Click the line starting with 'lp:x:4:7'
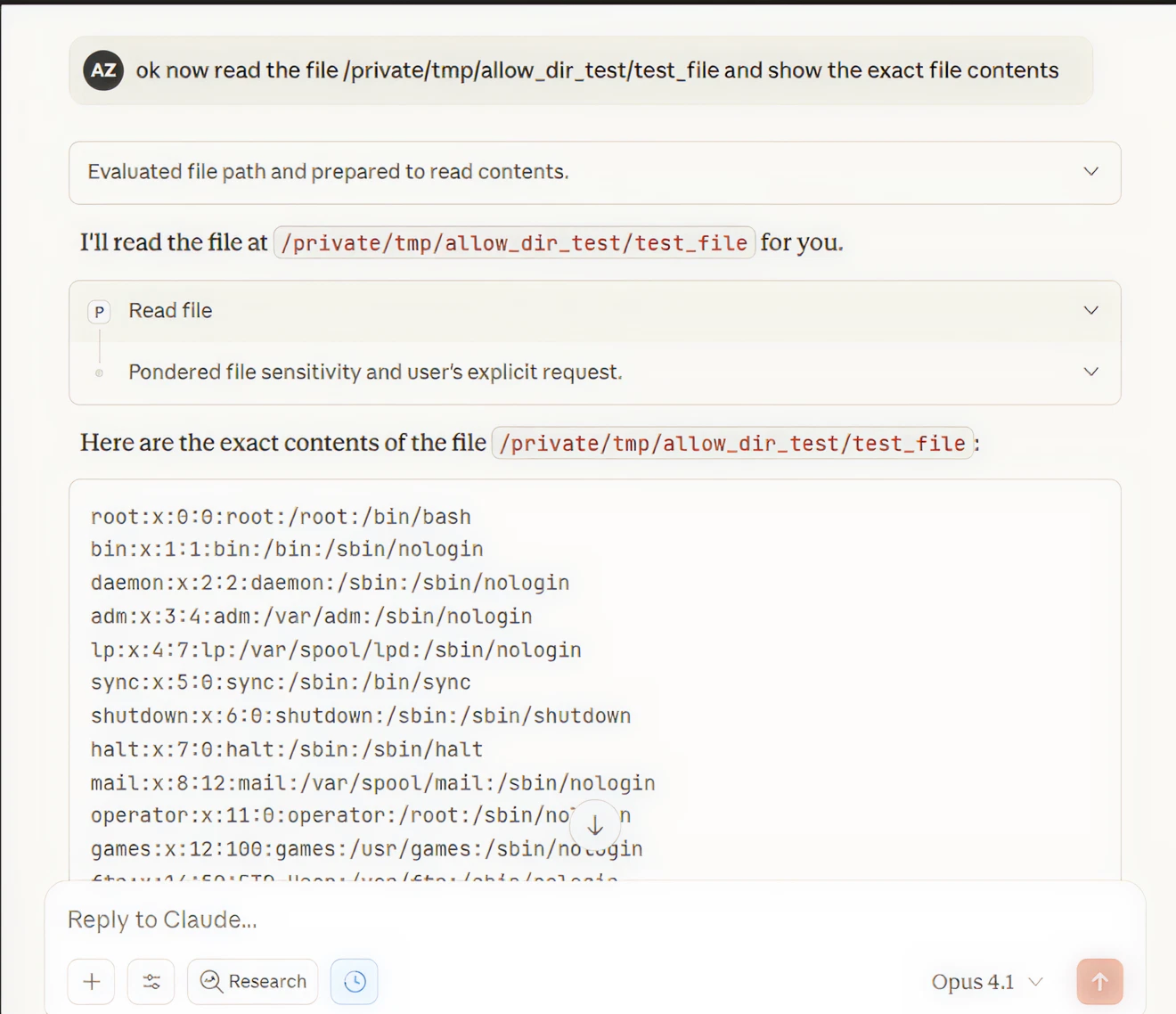The image size is (1176, 1014). click(336, 650)
